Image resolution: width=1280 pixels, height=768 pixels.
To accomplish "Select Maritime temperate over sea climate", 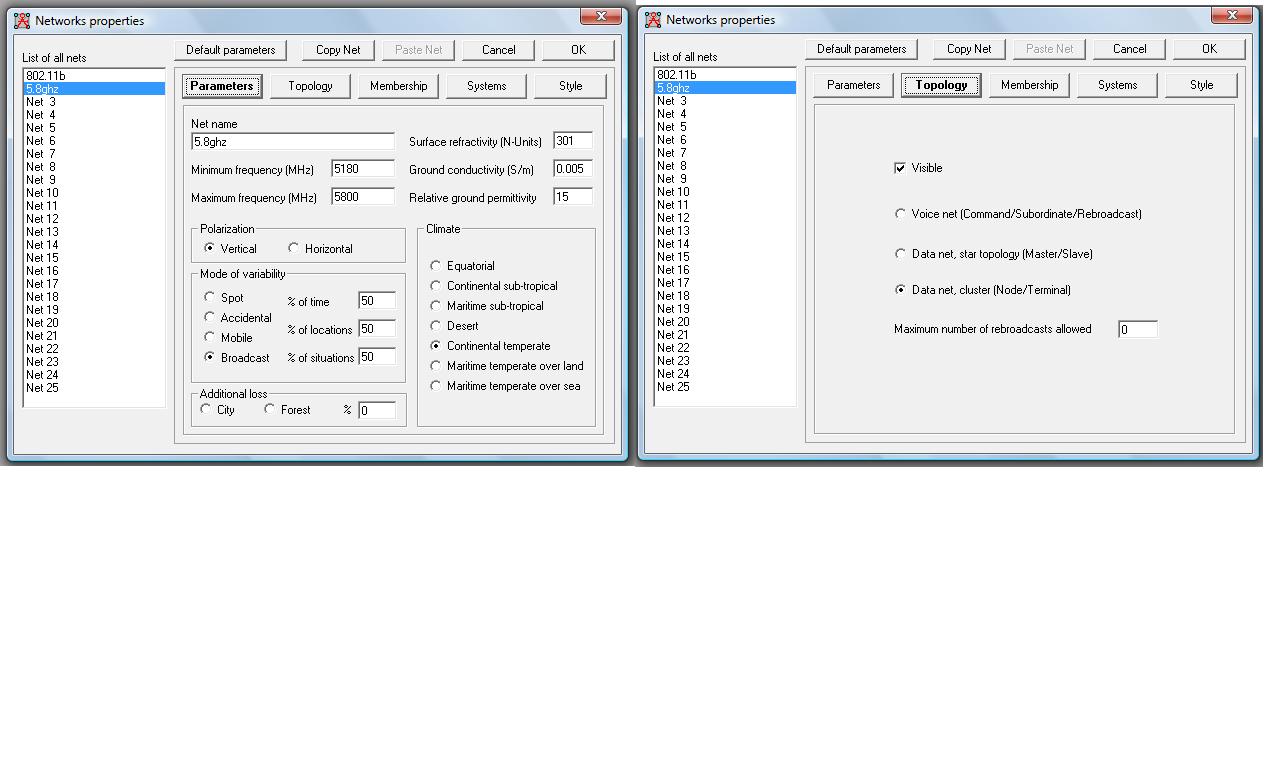I will [x=435, y=385].
